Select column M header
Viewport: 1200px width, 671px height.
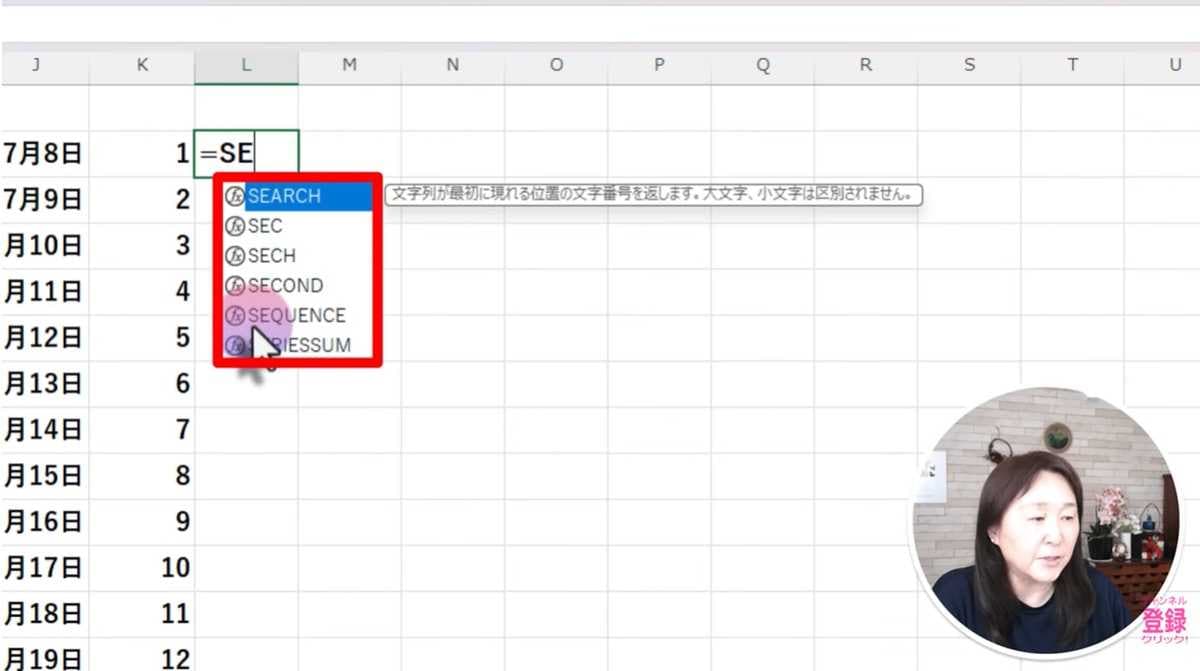pos(349,65)
